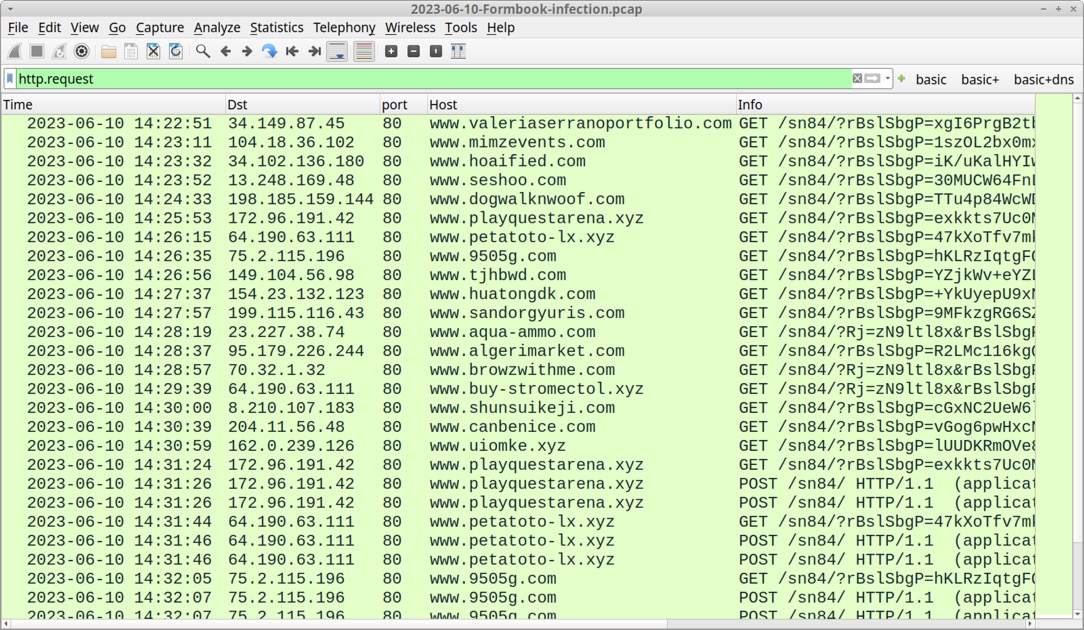Select the www.seshoo.com request row
The image size is (1084, 630).
[x=518, y=180]
